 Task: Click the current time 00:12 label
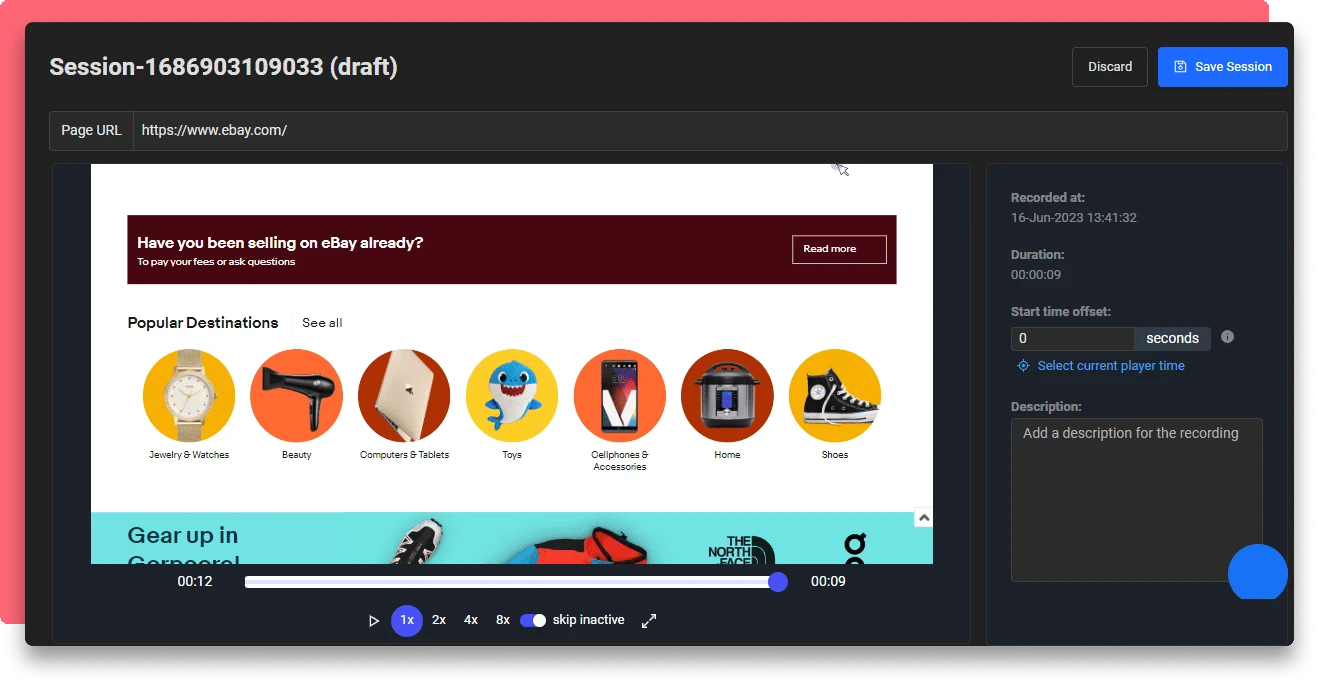coord(195,581)
